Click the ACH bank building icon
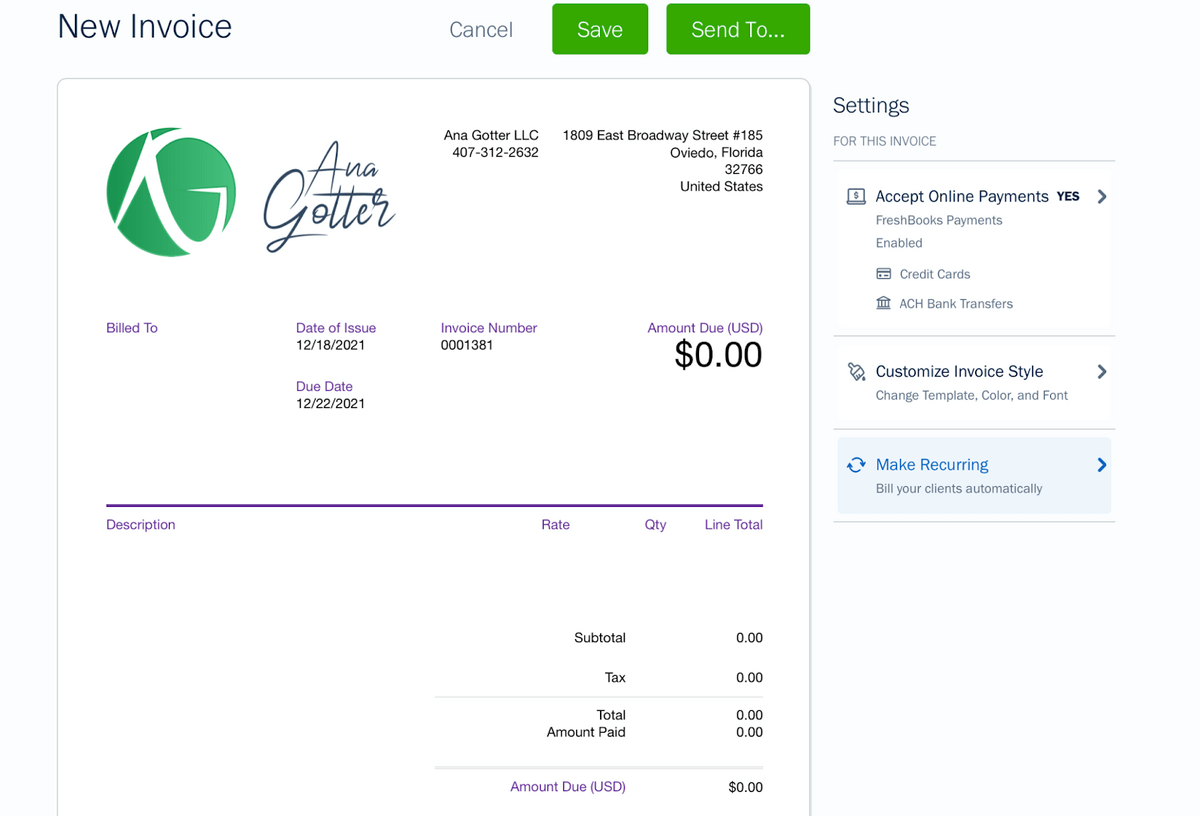 coord(883,303)
